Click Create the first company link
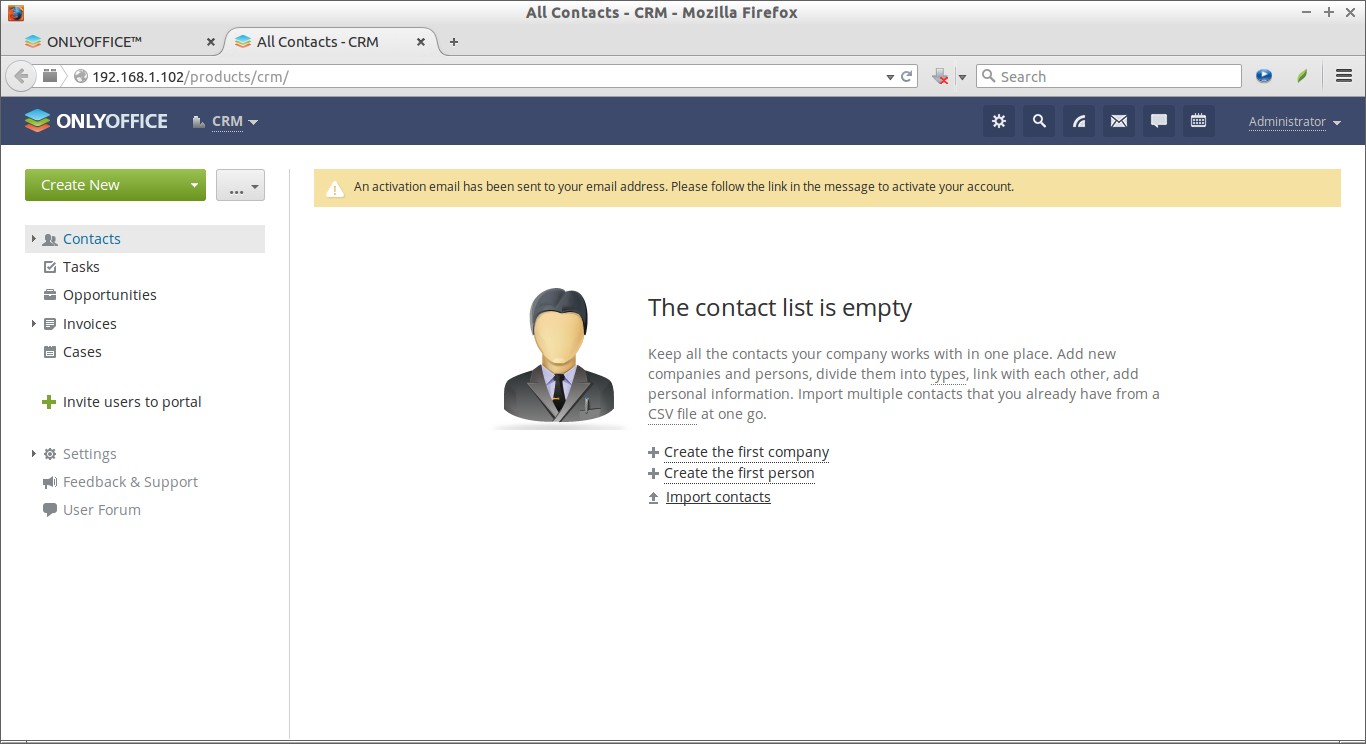The width and height of the screenshot is (1366, 744). tap(746, 452)
